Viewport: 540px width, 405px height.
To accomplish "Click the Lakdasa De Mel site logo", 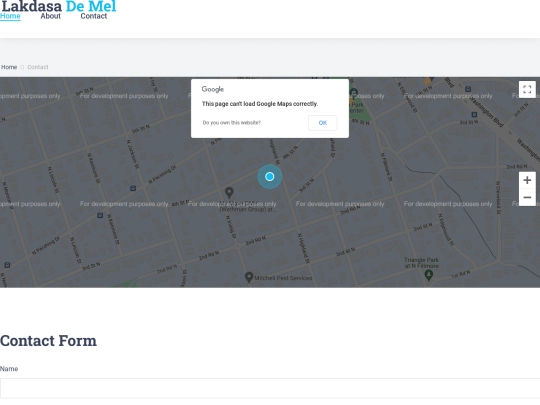I will 59,6.
